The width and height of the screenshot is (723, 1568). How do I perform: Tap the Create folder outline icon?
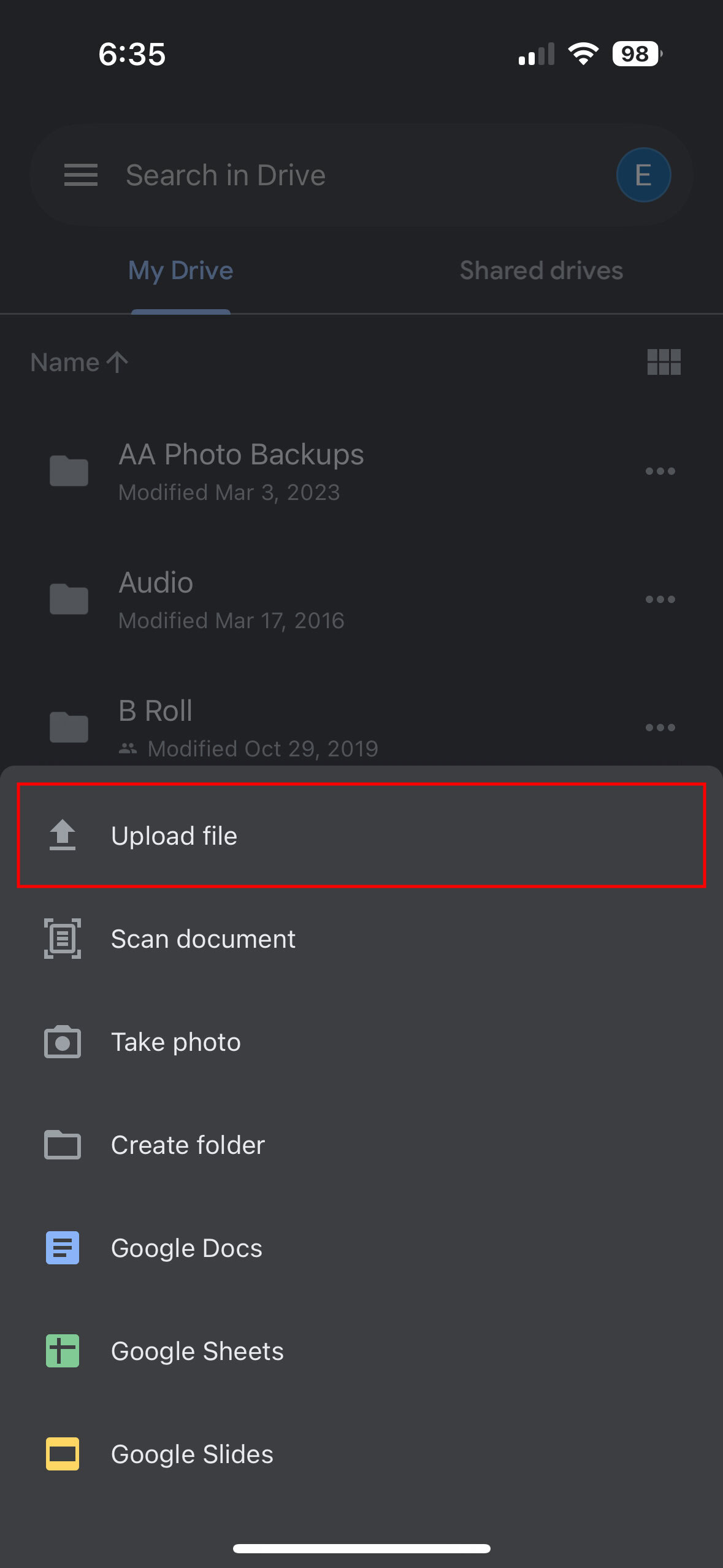[63, 1145]
